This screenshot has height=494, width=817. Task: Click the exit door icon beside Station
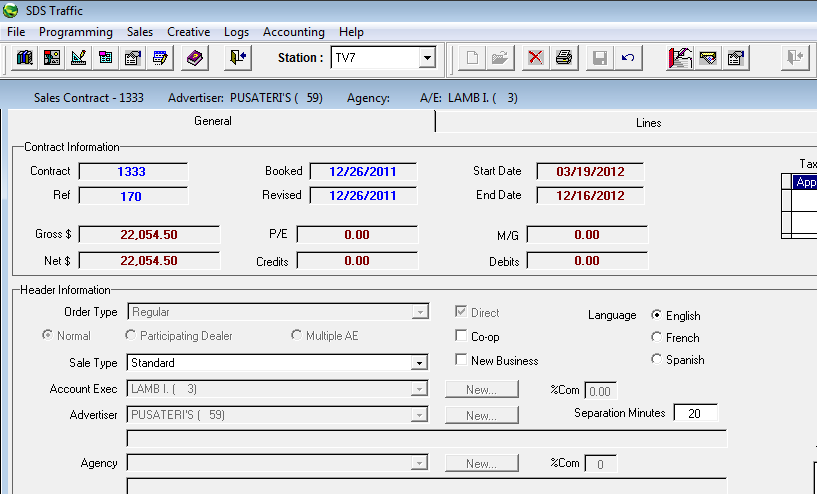(x=237, y=58)
